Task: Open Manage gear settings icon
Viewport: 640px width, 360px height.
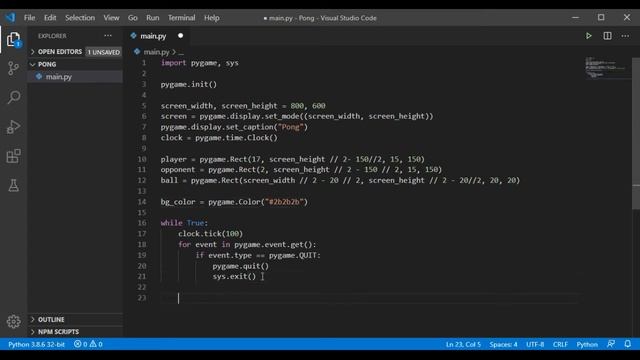Action: coord(13,321)
